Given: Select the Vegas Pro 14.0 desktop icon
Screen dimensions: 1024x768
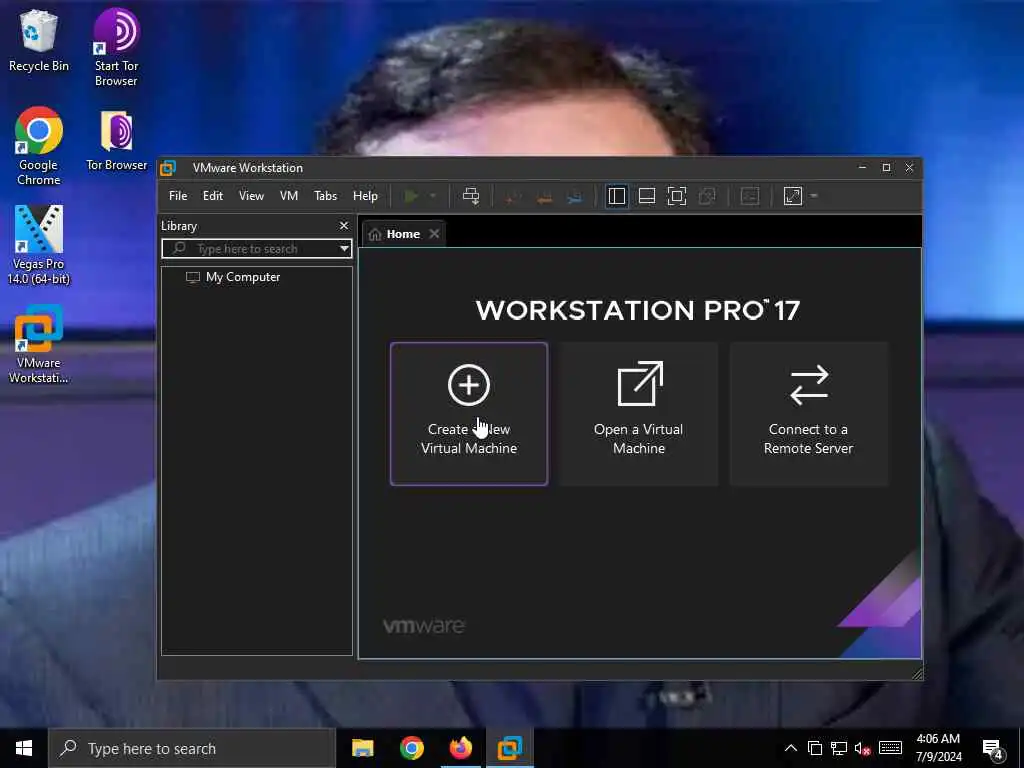Looking at the screenshot, I should (x=39, y=246).
